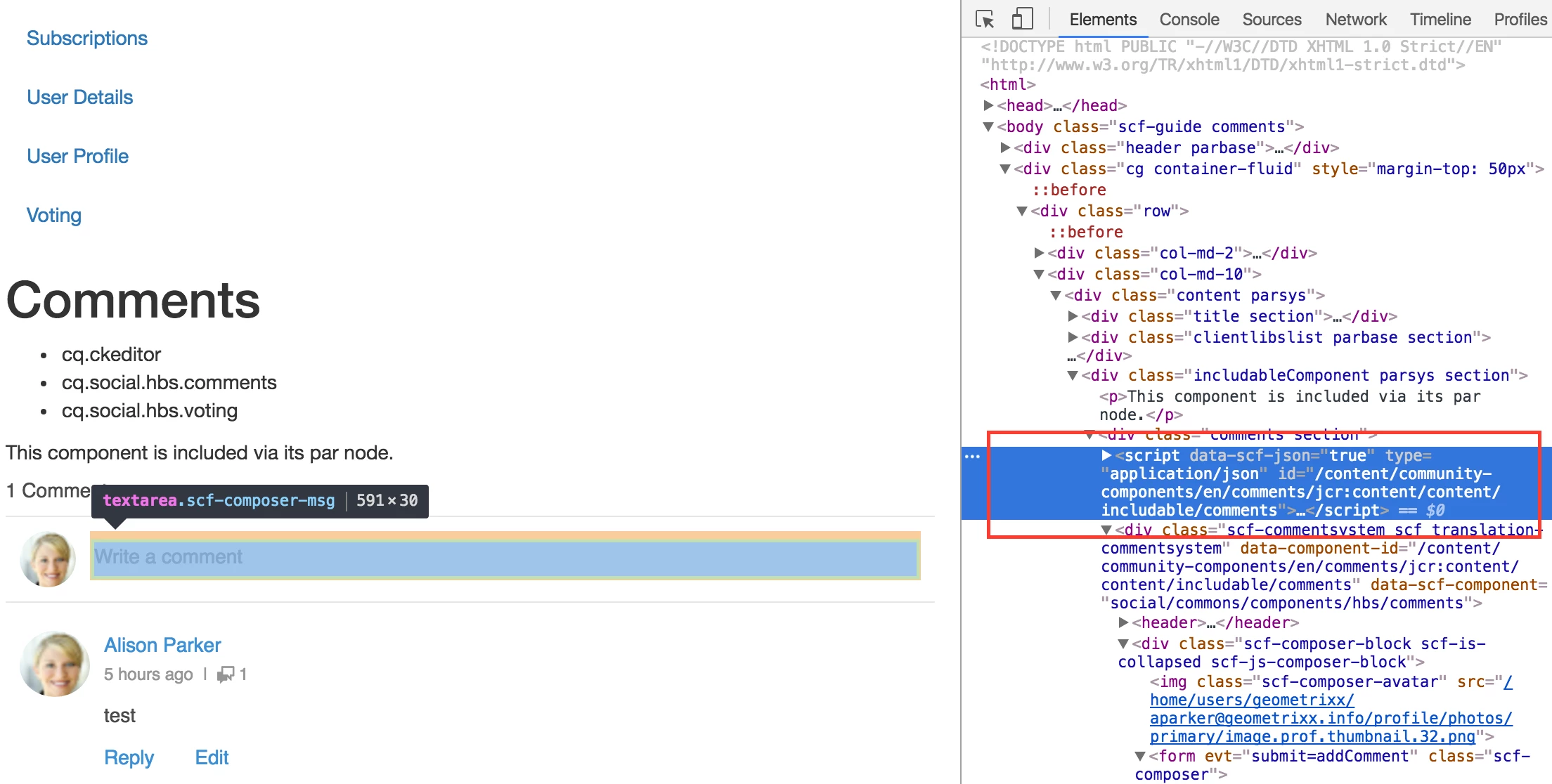The width and height of the screenshot is (1552, 784).
Task: Open the Sources panel tab
Action: tap(1271, 20)
